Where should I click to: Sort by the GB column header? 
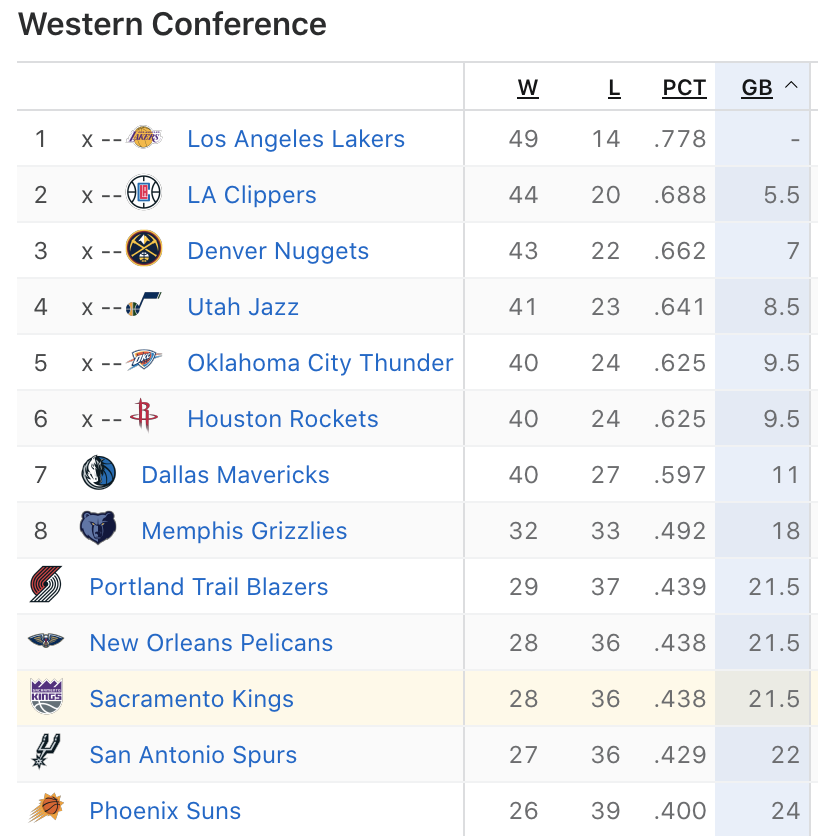click(x=757, y=88)
